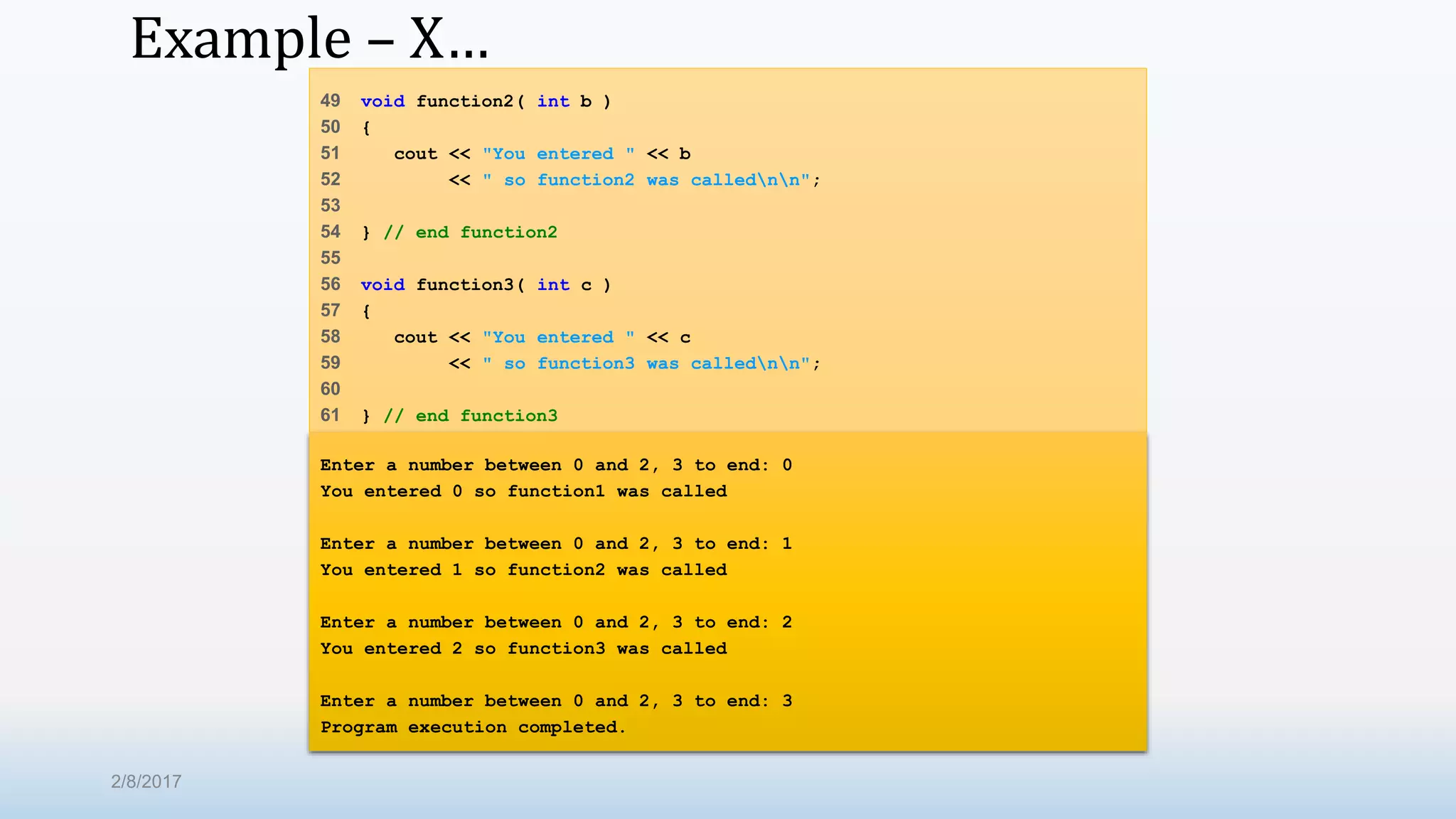Click code line 51 with 'You entered' and b
Image resolution: width=1456 pixels, height=819 pixels.
tap(542, 154)
